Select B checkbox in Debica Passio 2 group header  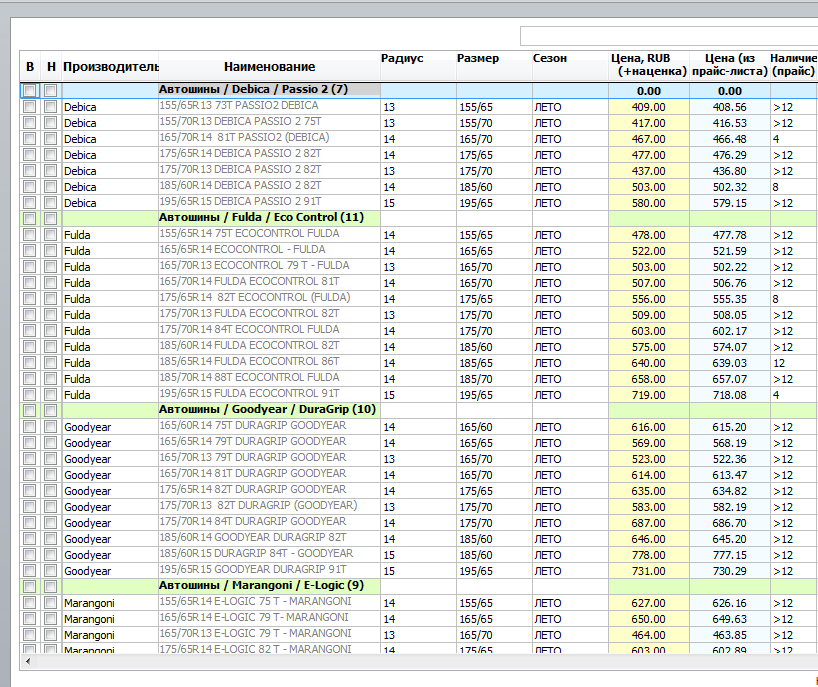coord(30,90)
